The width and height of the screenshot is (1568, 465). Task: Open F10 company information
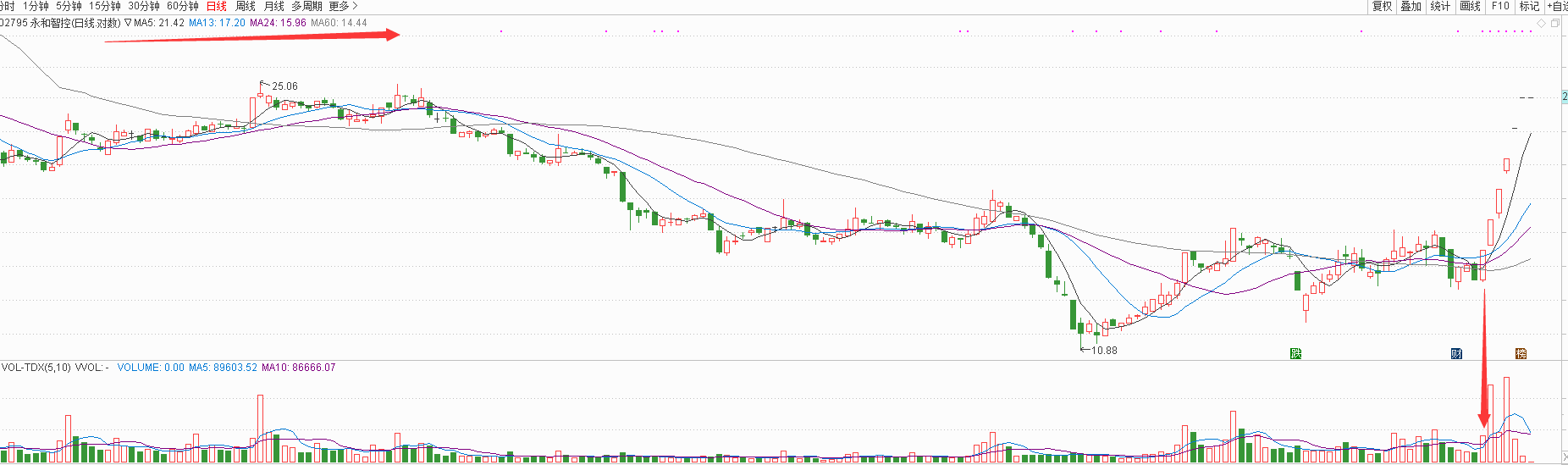pos(1500,6)
